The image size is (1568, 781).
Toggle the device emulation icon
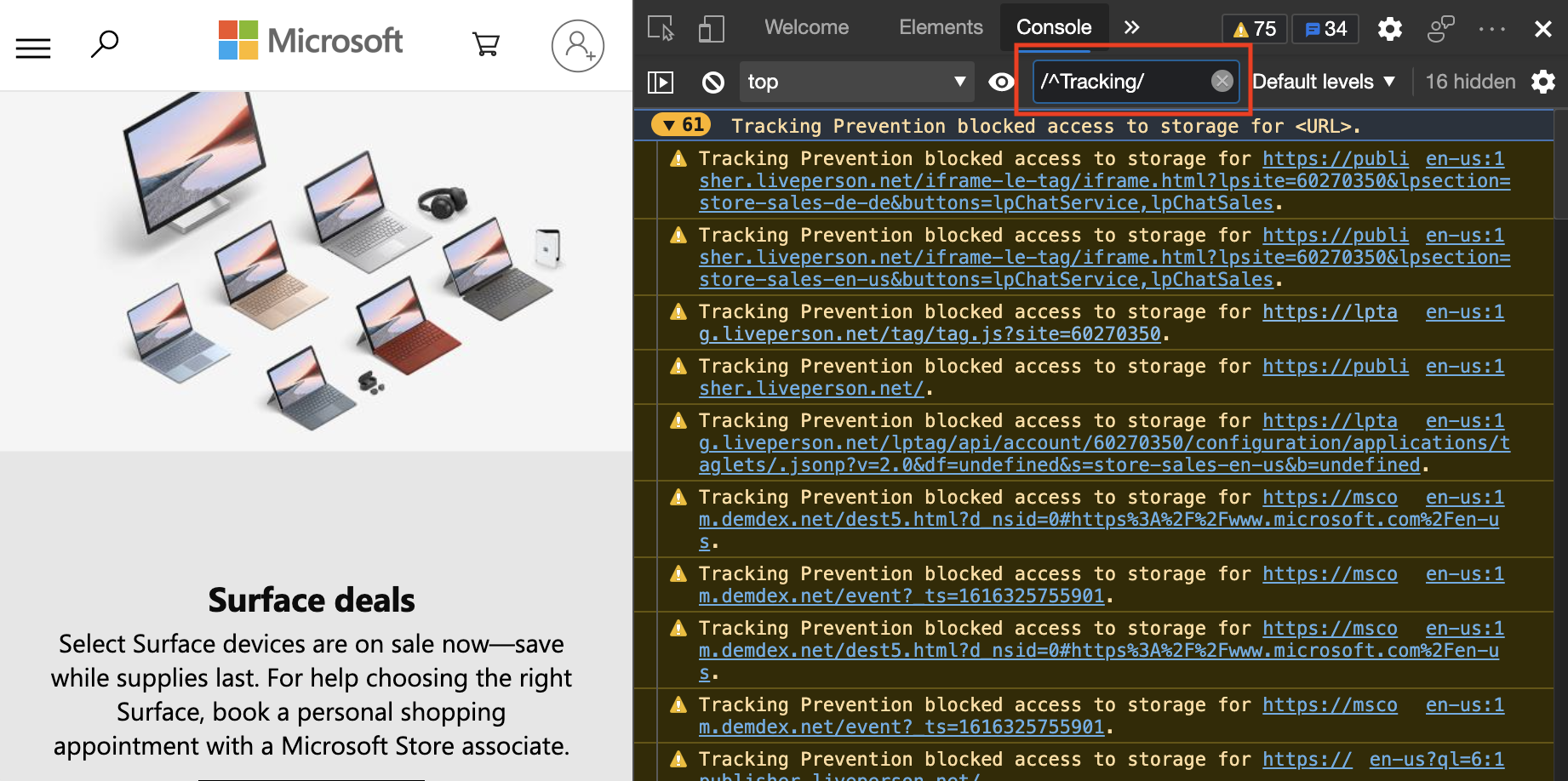click(x=710, y=28)
